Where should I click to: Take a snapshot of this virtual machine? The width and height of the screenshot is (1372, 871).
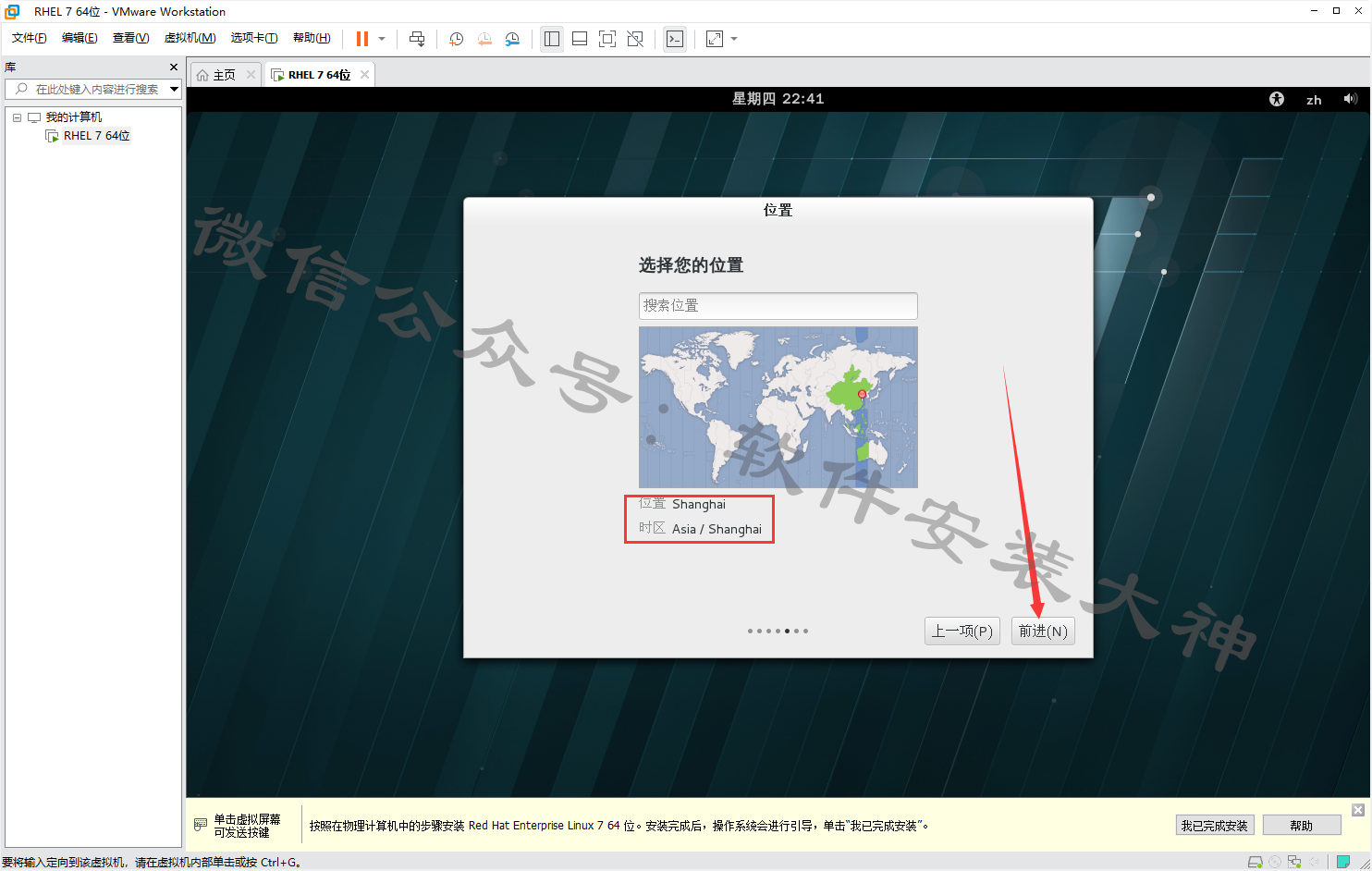click(456, 39)
